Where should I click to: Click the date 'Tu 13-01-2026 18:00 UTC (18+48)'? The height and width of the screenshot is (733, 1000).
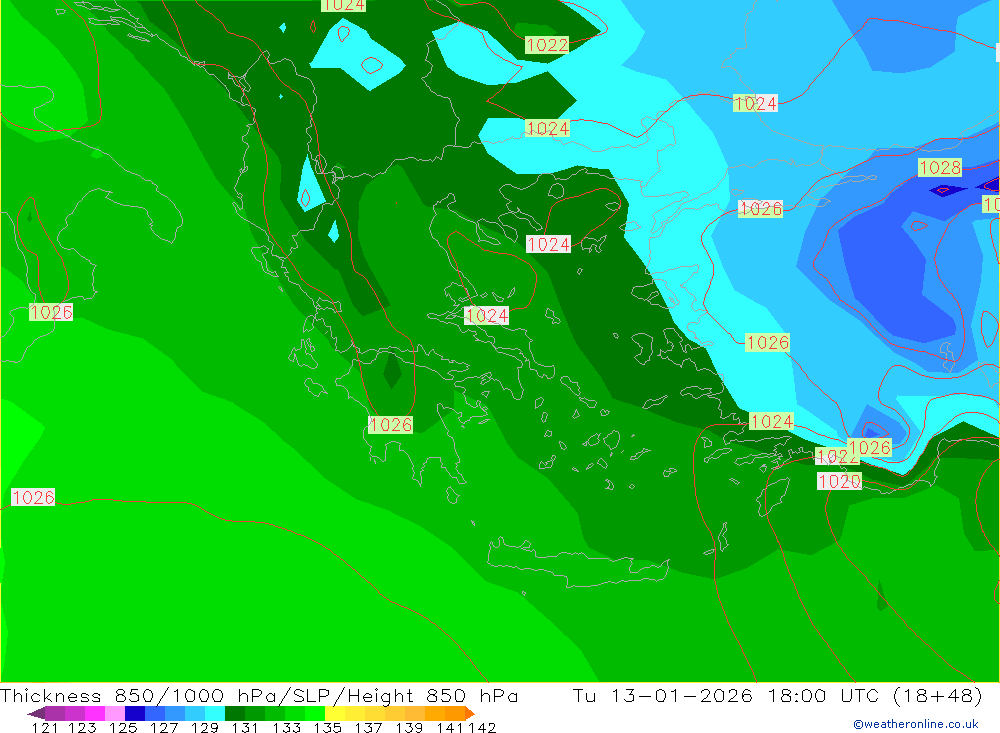(x=777, y=695)
